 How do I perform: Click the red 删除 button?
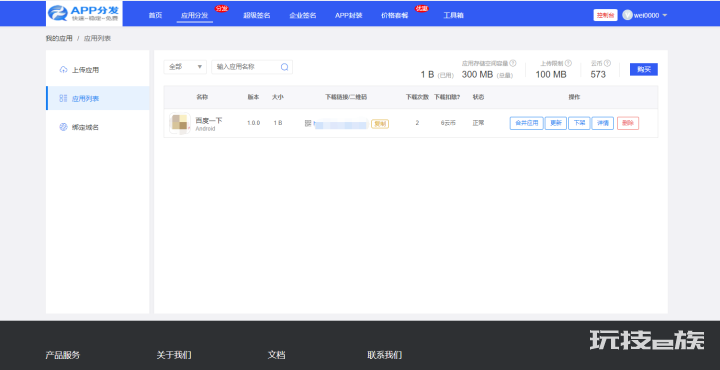click(x=628, y=123)
